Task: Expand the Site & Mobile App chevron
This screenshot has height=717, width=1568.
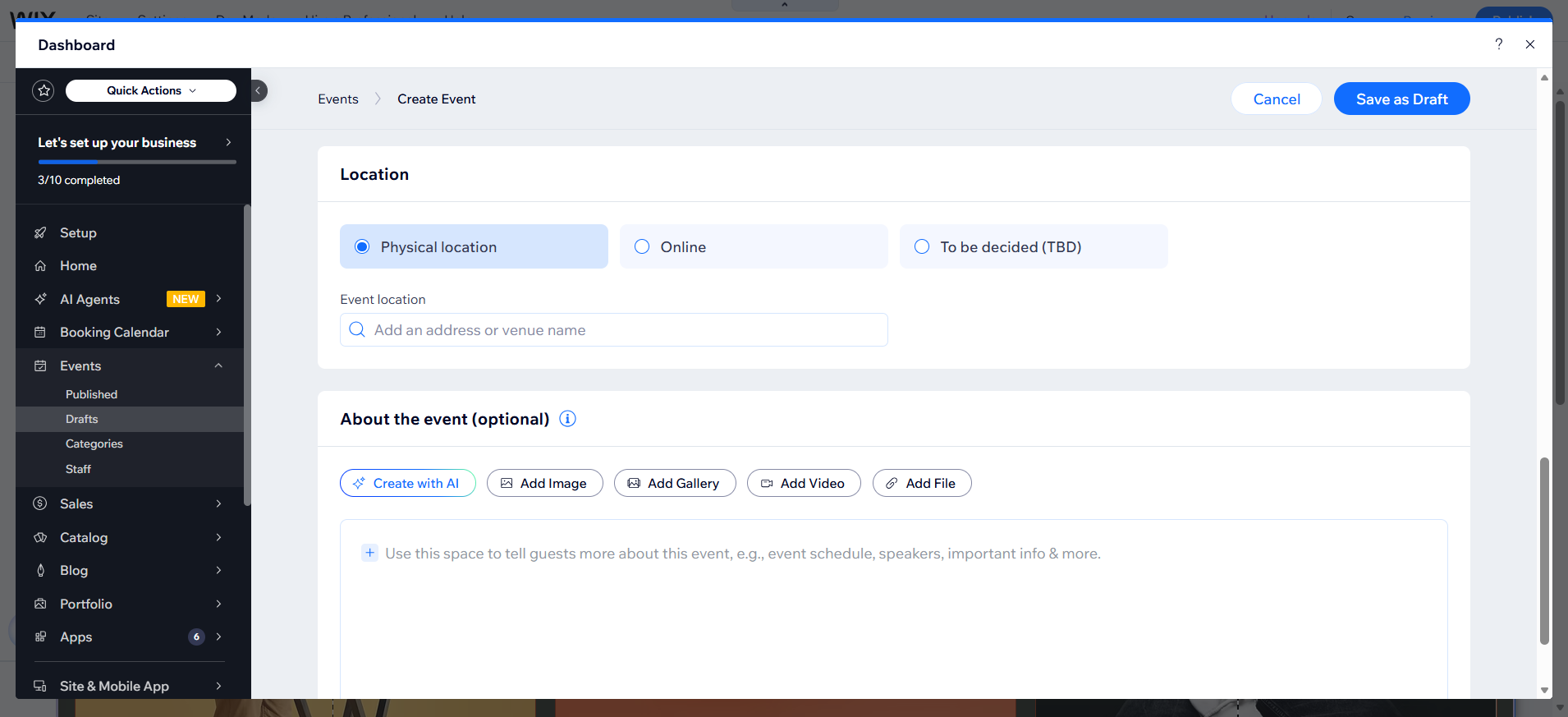Action: point(218,686)
